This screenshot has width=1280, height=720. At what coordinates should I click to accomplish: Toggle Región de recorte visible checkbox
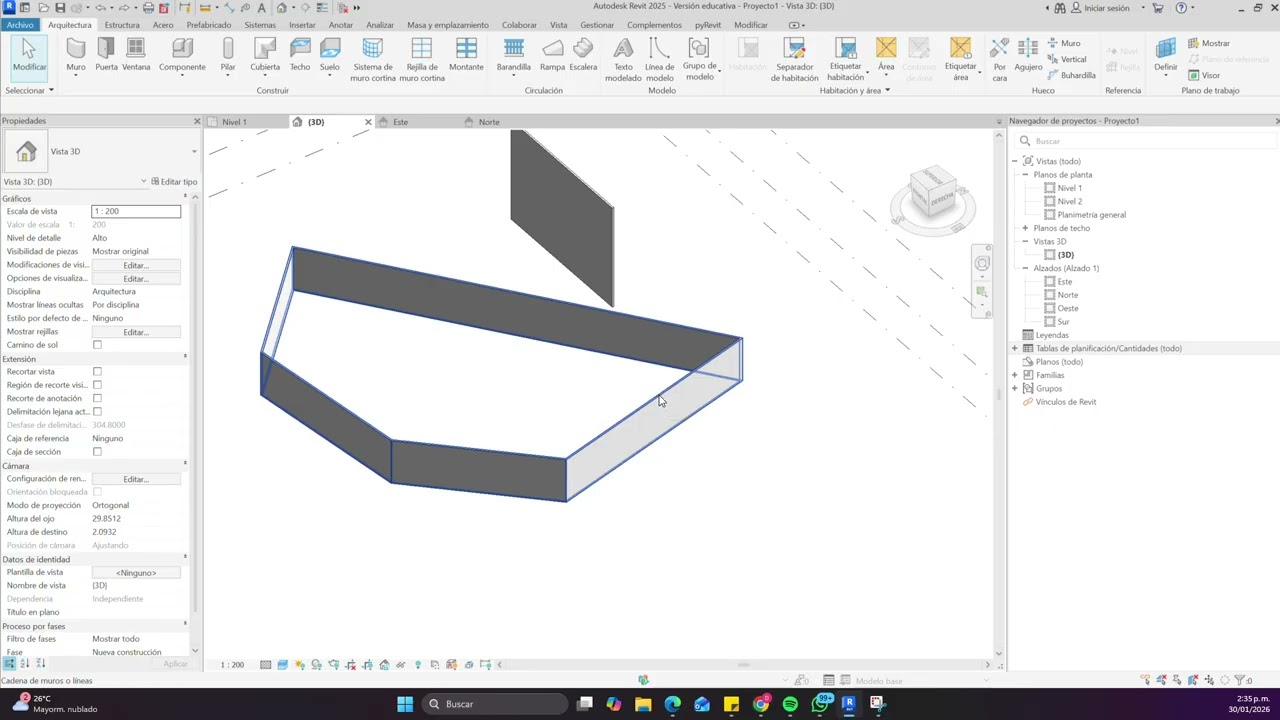click(97, 385)
